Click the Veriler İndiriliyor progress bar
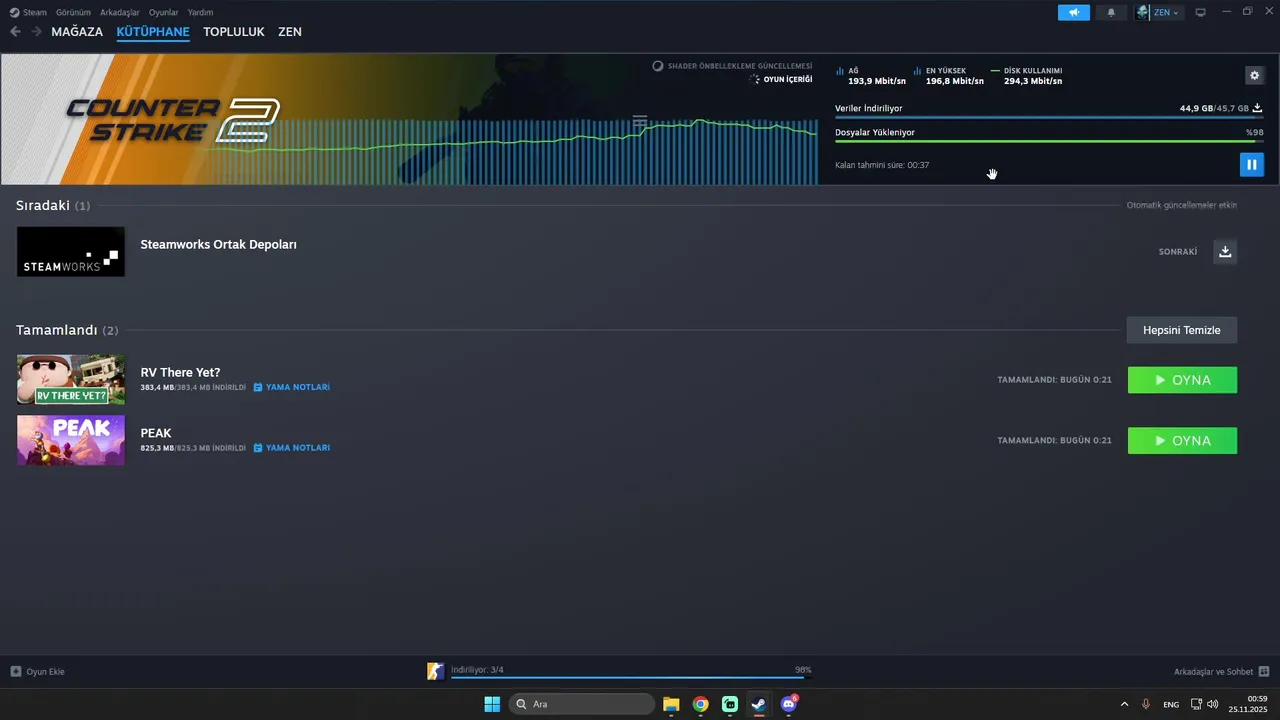 [x=1049, y=118]
